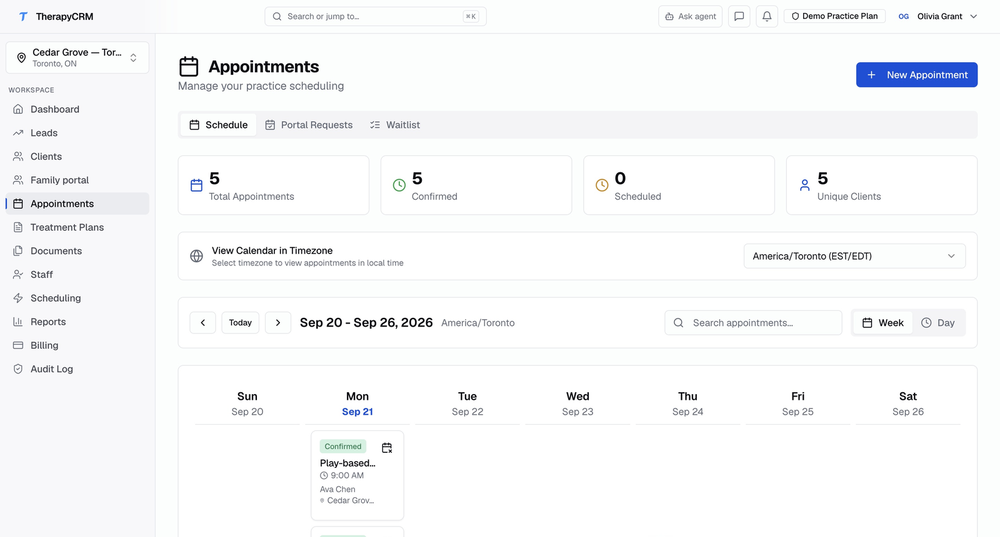Open Billing in sidebar
Image resolution: width=1000 pixels, height=537 pixels.
point(77,345)
